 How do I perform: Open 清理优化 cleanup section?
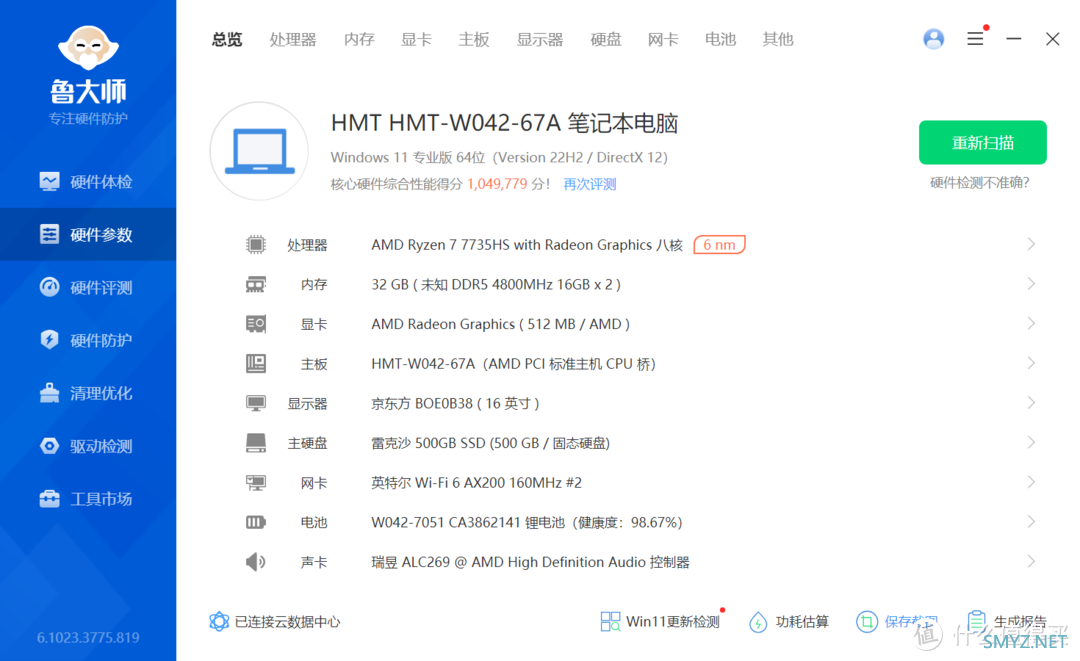pyautogui.click(x=87, y=393)
